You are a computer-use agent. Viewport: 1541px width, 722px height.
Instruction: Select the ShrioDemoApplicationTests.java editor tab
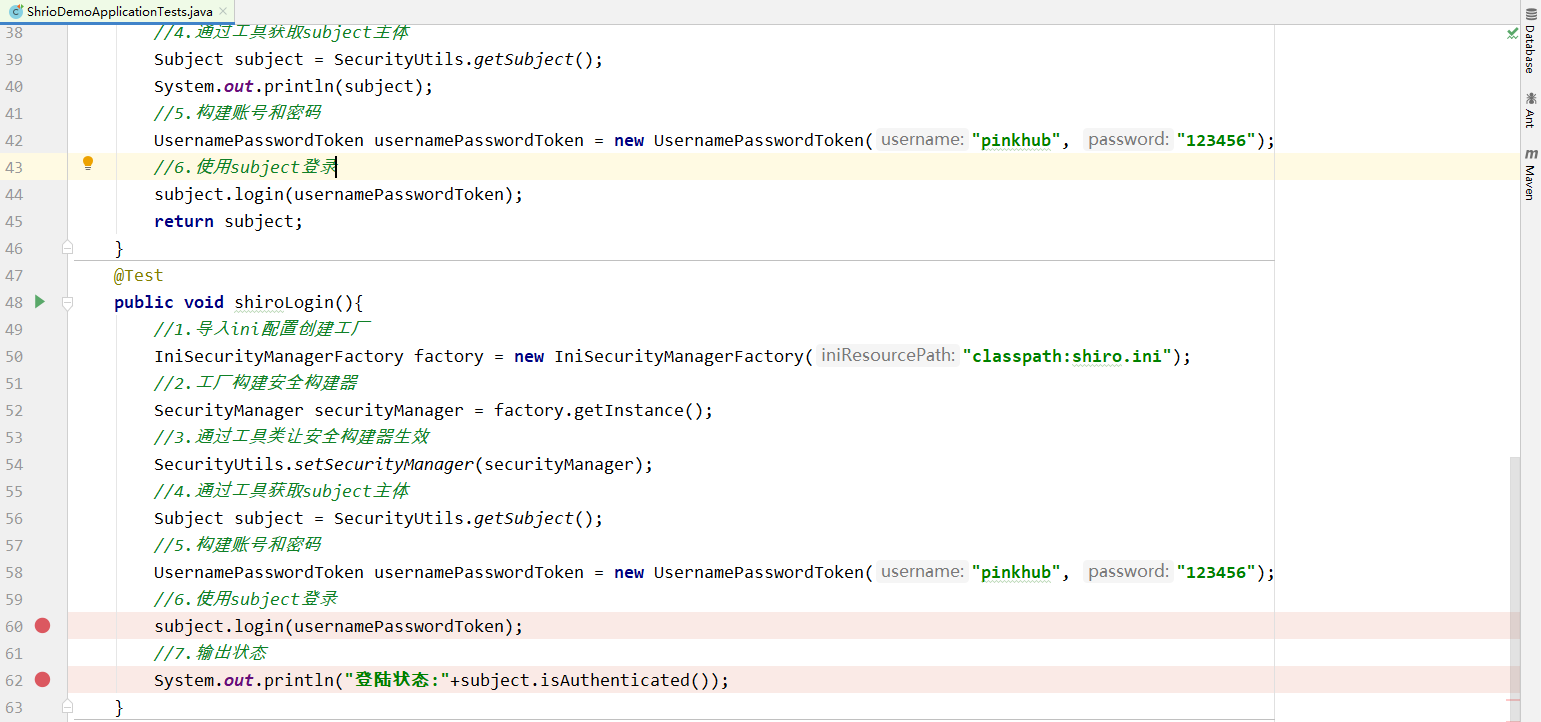[117, 11]
